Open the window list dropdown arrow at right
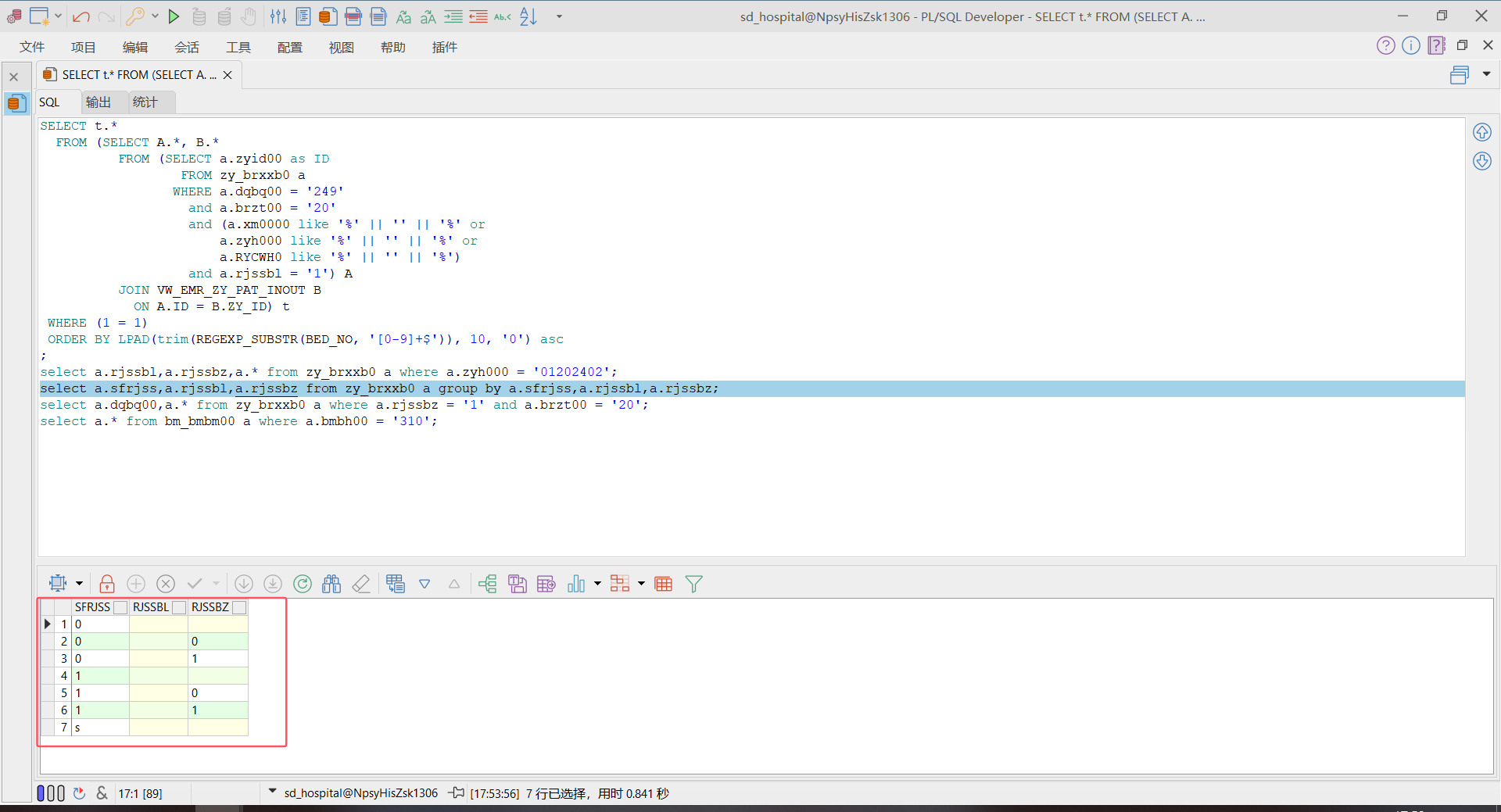Viewport: 1501px width, 812px height. tap(1486, 74)
